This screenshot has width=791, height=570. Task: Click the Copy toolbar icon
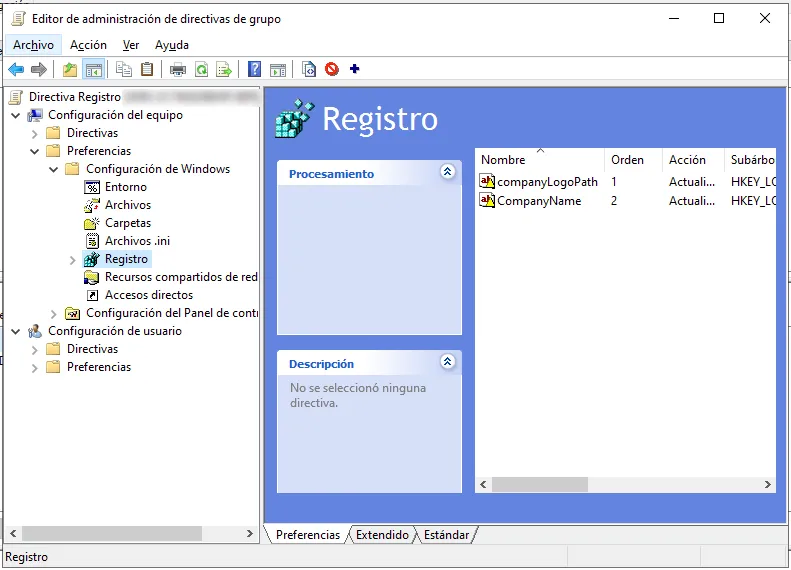tap(124, 69)
